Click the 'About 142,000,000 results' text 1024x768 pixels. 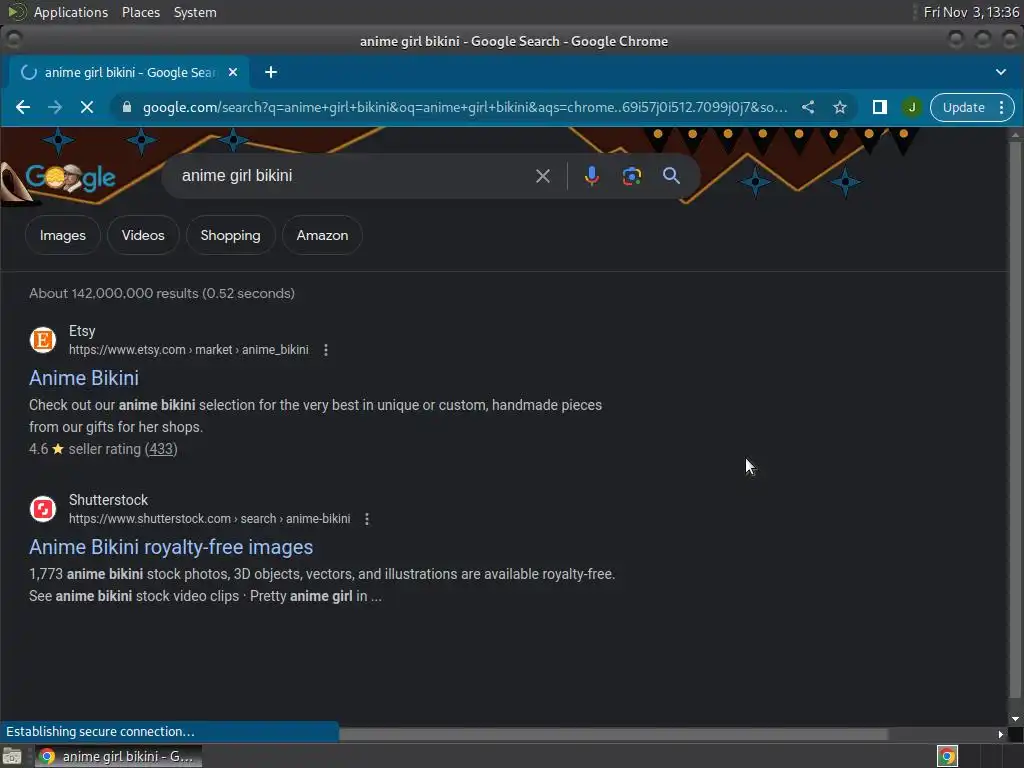pos(161,293)
